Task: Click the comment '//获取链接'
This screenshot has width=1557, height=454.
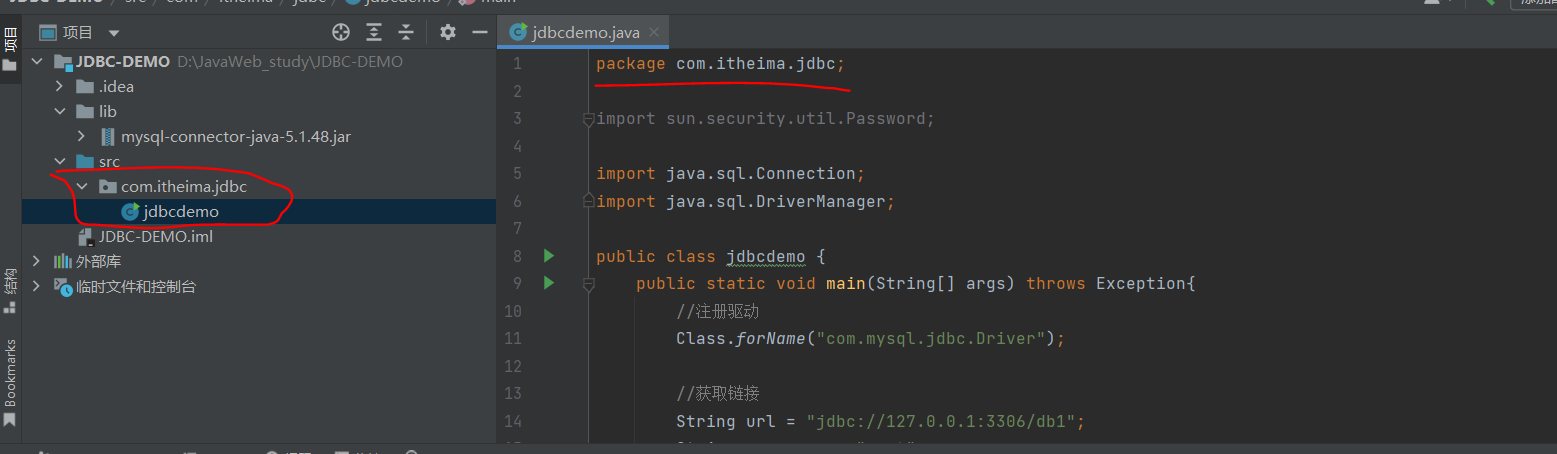Action: click(x=718, y=393)
